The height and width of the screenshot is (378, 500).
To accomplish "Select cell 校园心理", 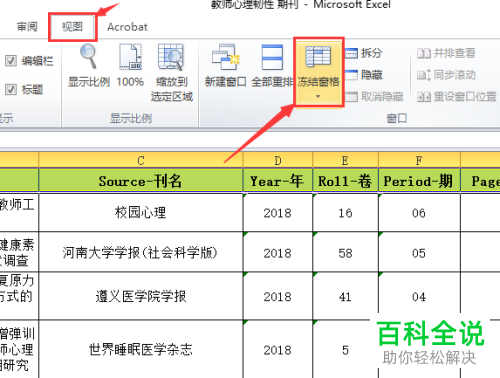I will click(141, 212).
